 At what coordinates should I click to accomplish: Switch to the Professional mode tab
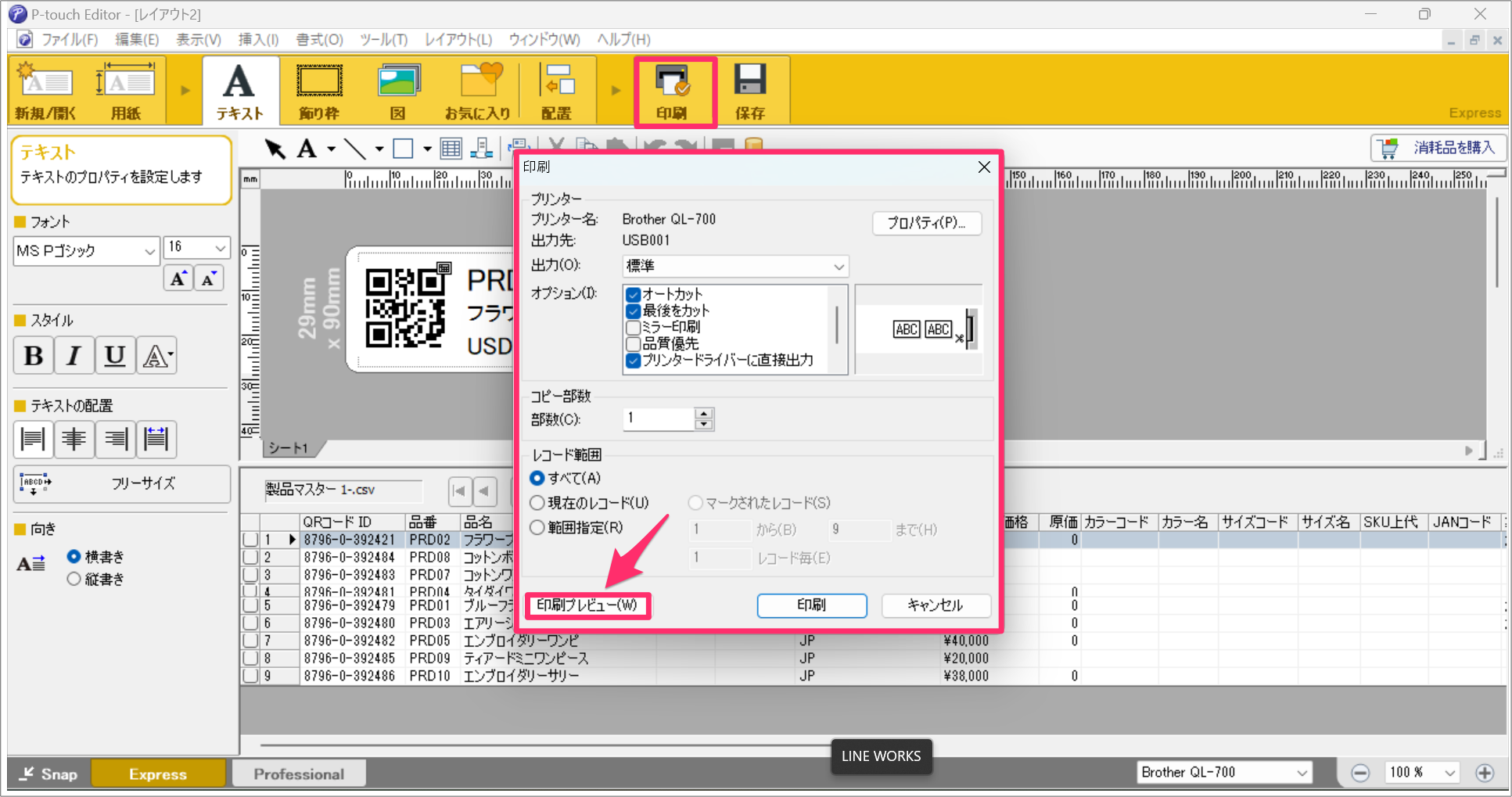pos(299,774)
